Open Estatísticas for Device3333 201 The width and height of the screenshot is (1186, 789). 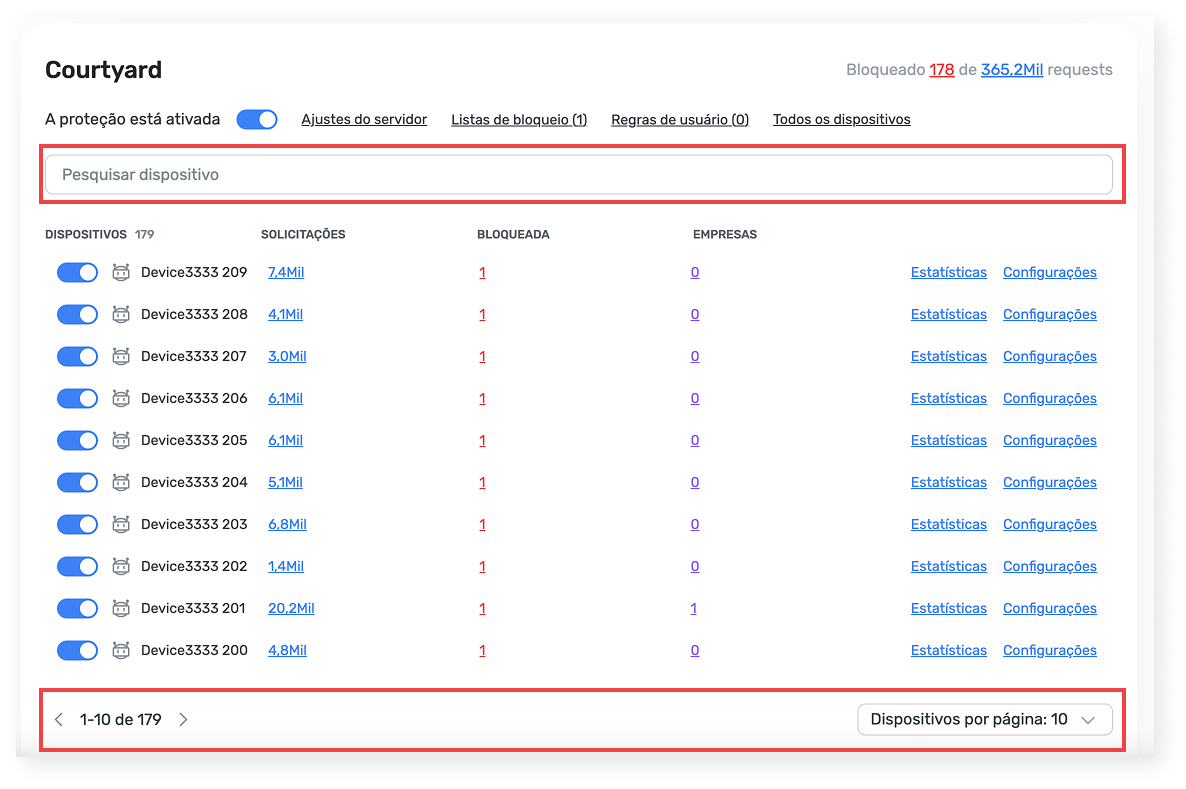[948, 608]
